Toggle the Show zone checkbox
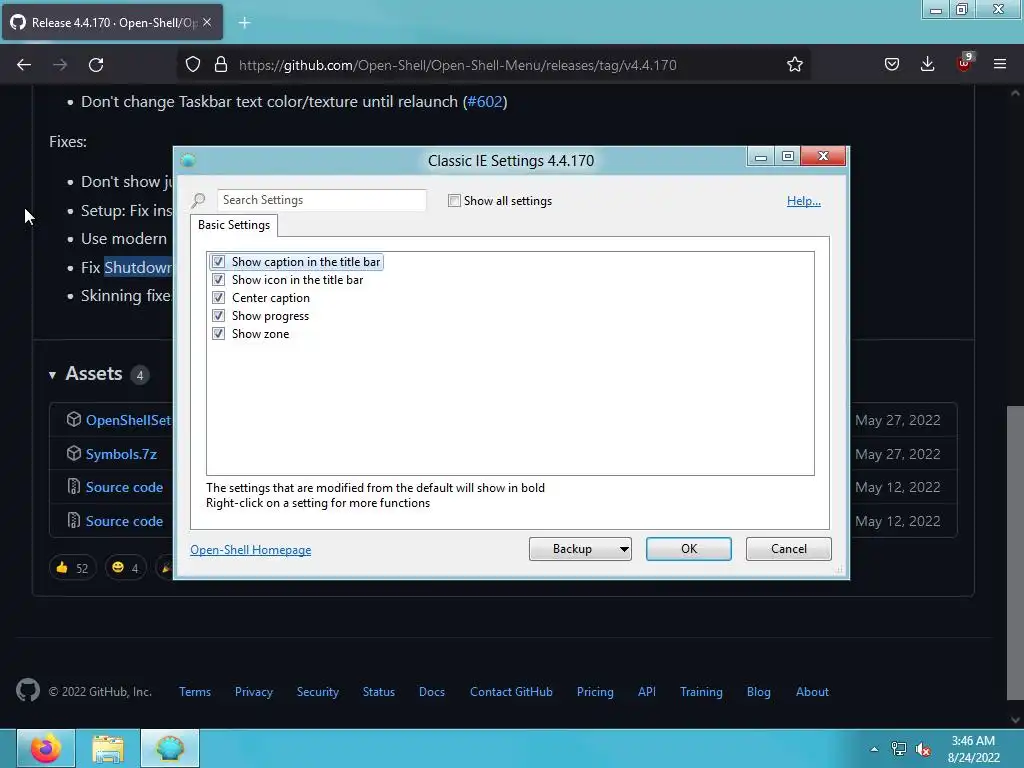 (x=218, y=334)
